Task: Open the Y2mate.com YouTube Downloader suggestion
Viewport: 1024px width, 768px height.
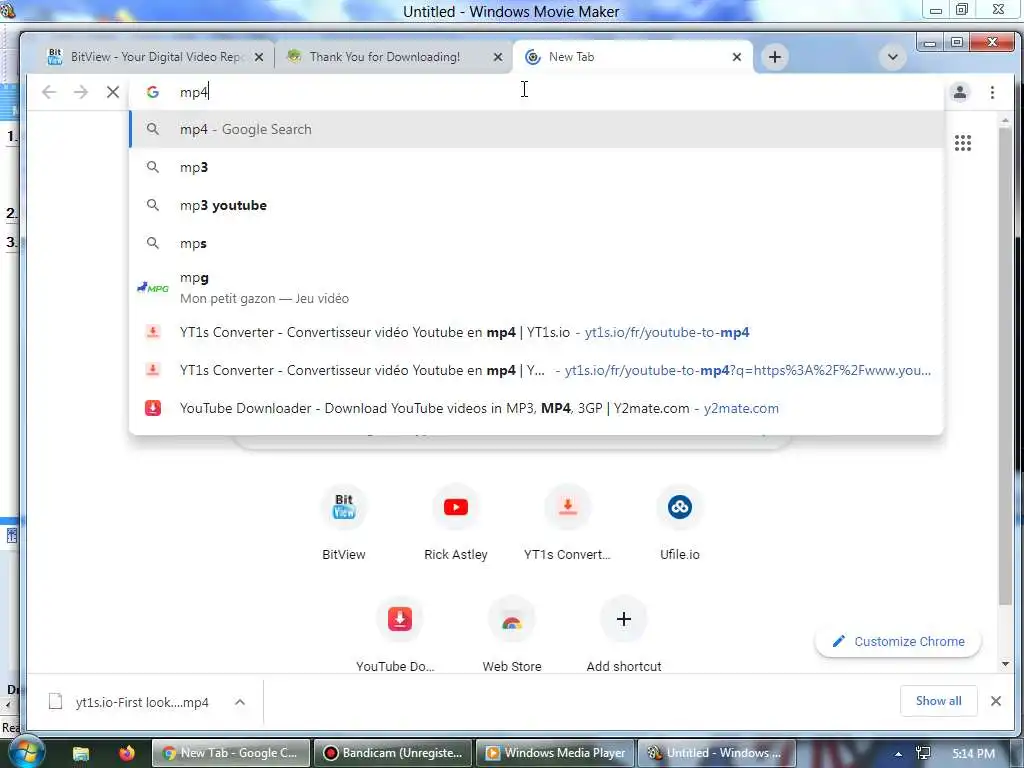Action: click(x=536, y=408)
